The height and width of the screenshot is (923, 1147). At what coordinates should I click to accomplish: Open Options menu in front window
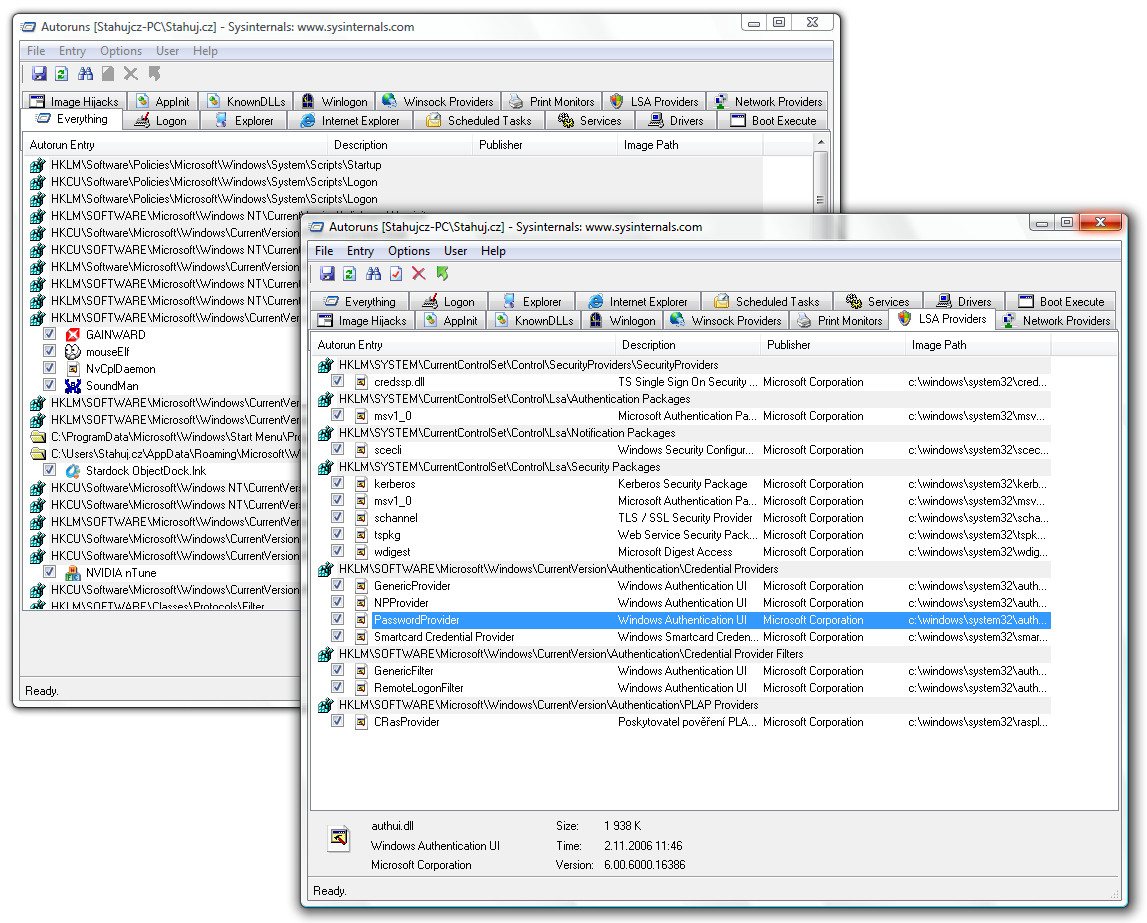point(409,251)
